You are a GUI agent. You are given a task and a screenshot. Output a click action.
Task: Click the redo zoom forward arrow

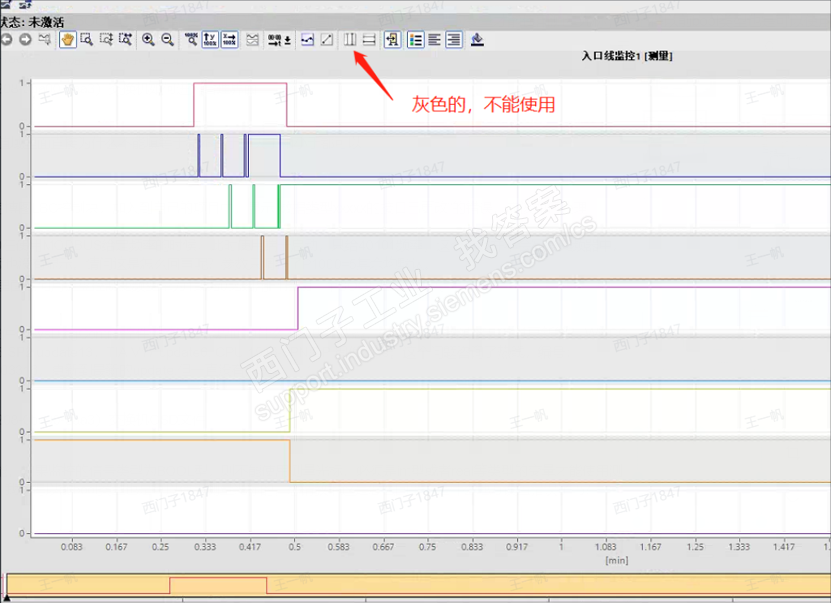pos(25,39)
